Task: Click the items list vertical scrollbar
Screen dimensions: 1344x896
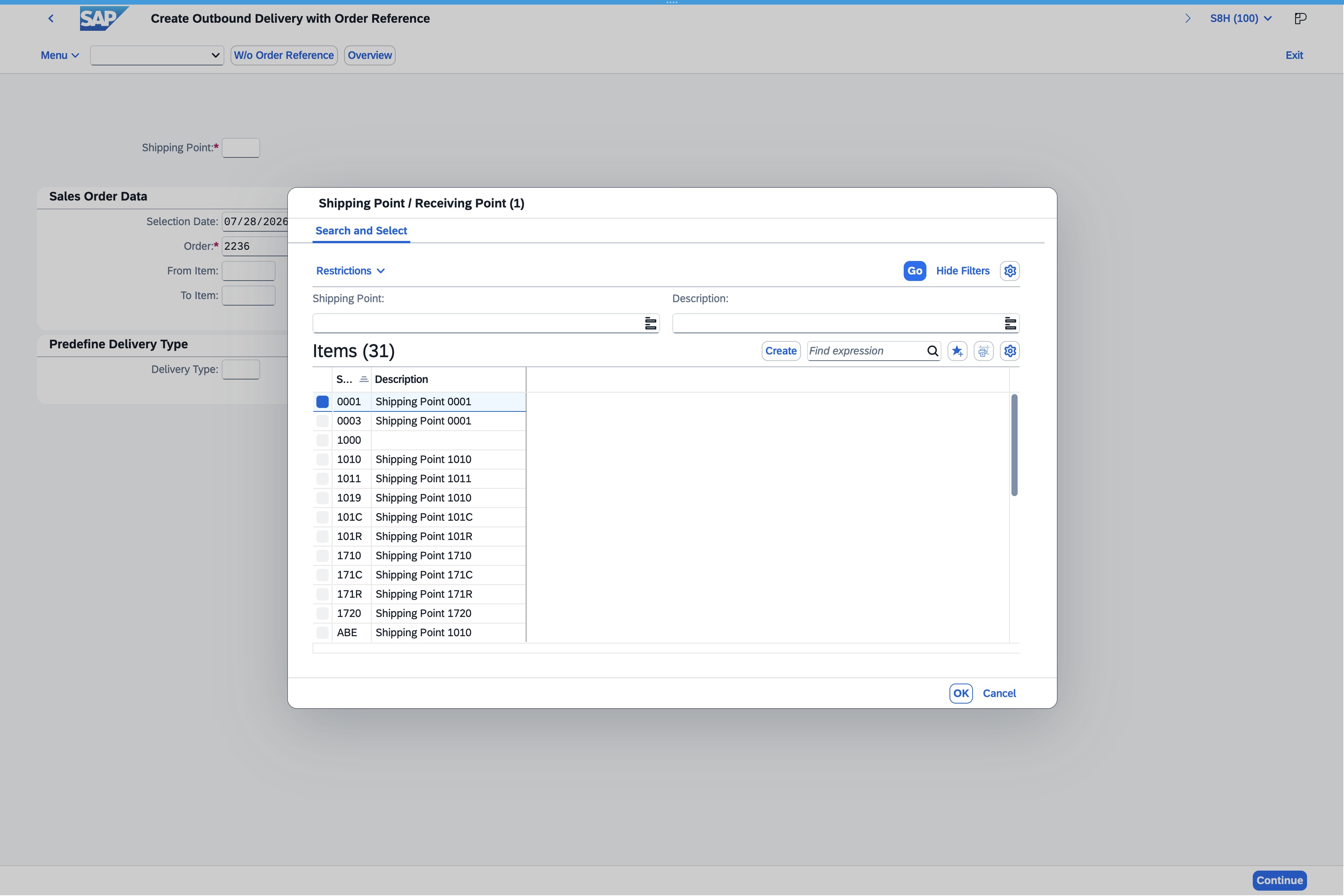Action: [1014, 445]
